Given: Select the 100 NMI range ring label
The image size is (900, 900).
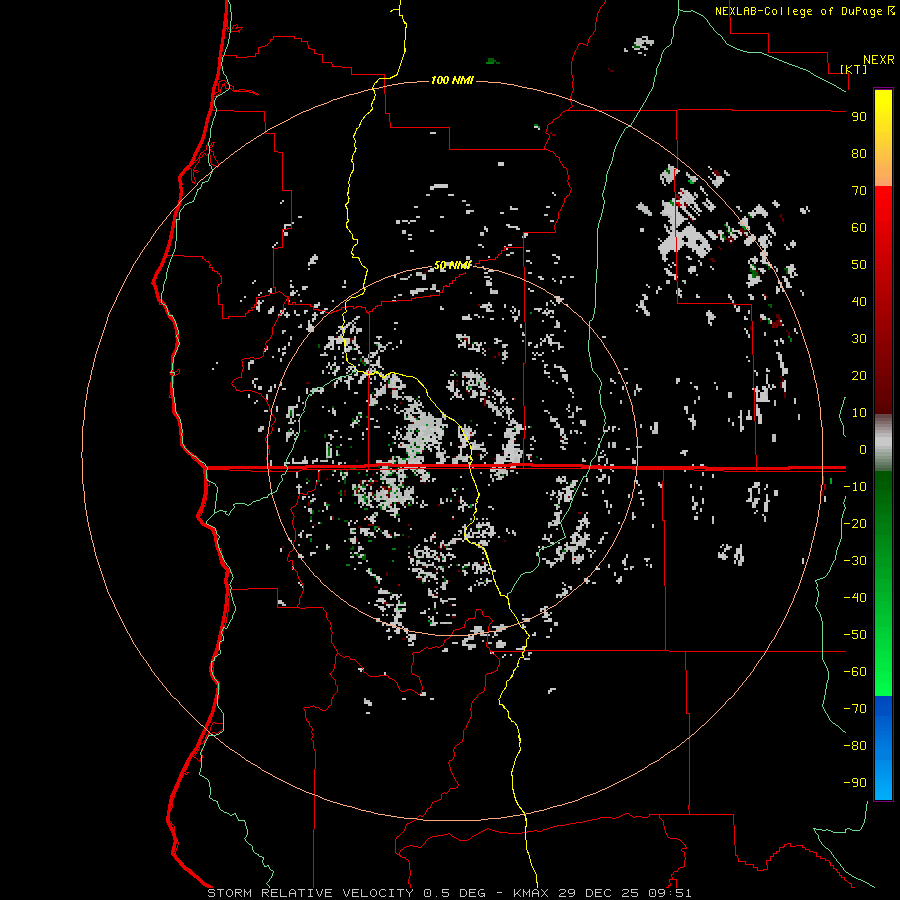Looking at the screenshot, I should tap(452, 80).
